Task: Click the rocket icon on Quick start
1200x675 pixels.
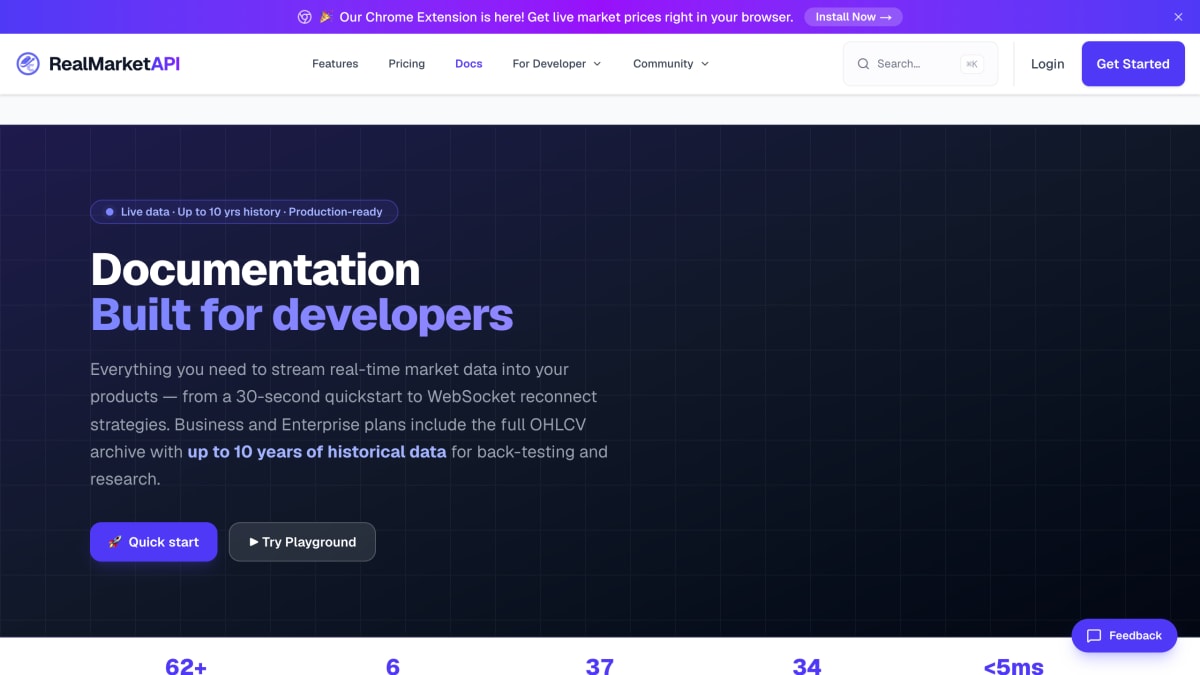Action: point(115,542)
